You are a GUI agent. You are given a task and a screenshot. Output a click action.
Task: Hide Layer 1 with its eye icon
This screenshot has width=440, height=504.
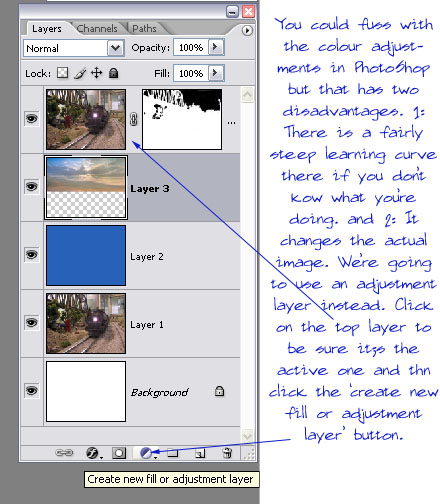pyautogui.click(x=32, y=322)
